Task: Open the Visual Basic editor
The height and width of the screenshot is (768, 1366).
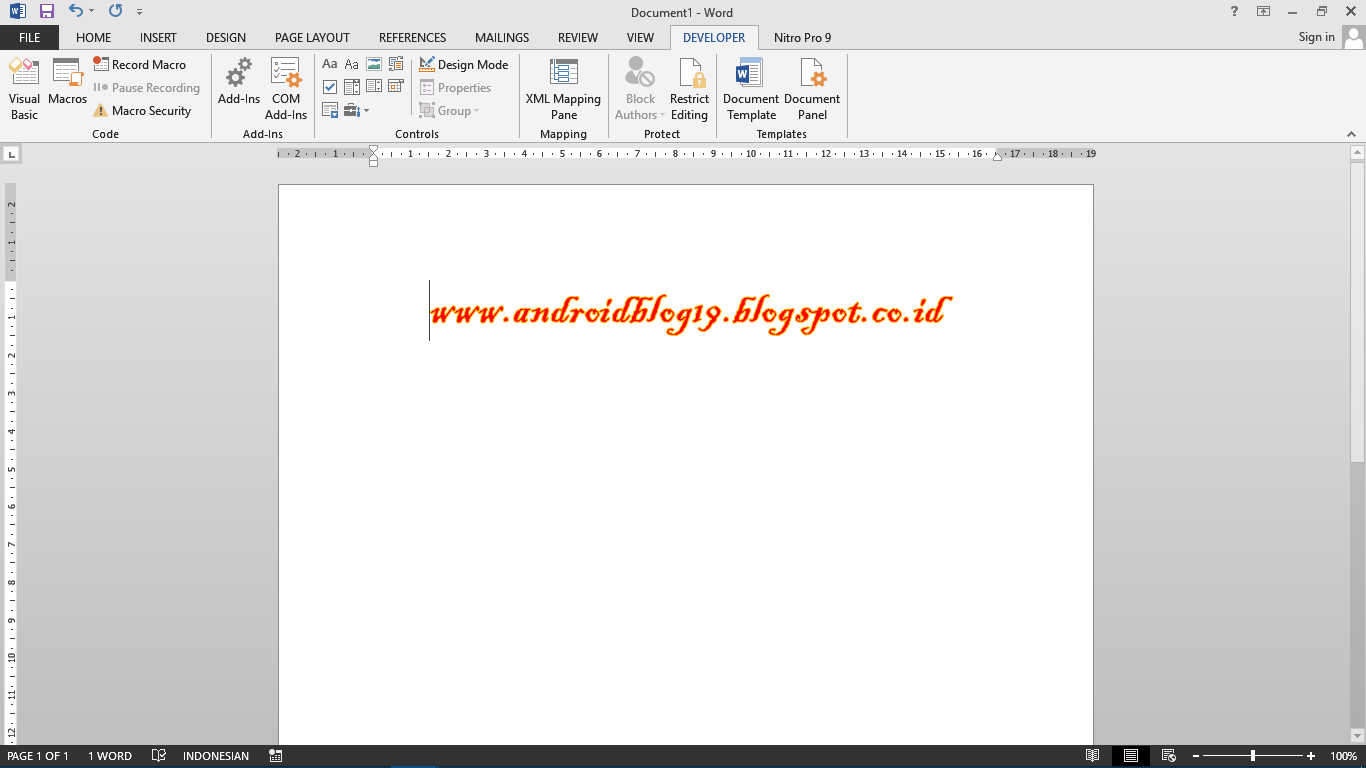Action: [23, 88]
